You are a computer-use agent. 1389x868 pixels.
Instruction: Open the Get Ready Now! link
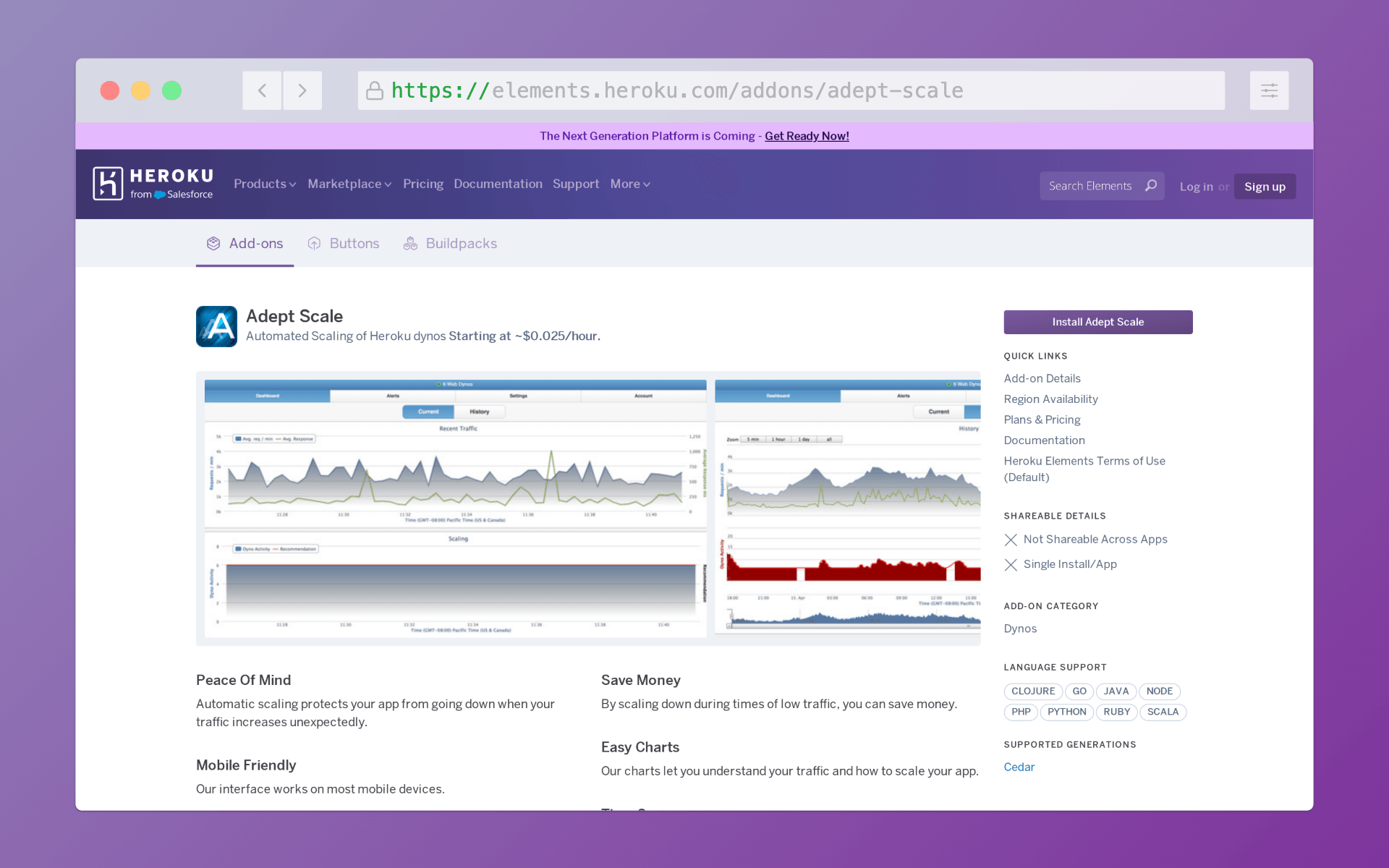coord(807,136)
